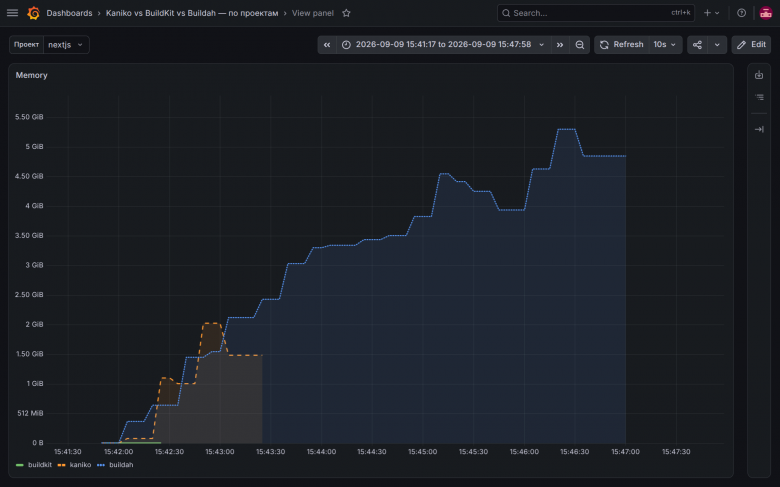Click the buildah peak near 15:46:30
Image resolution: width=780 pixels, height=487 pixels.
click(567, 129)
